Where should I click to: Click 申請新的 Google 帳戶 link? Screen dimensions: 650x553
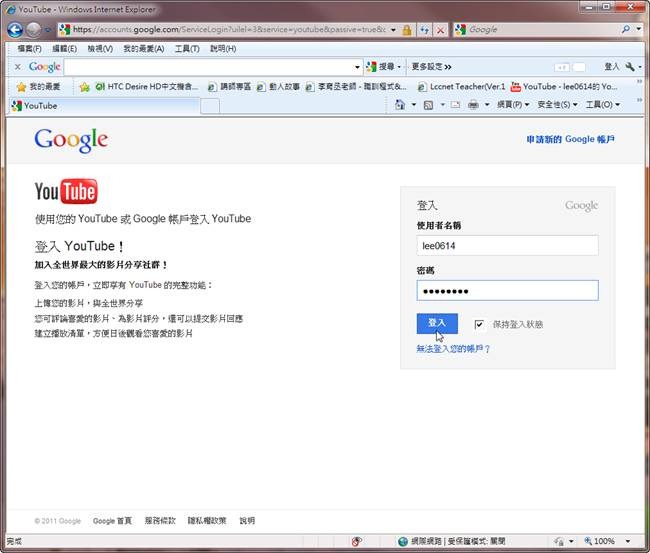pyautogui.click(x=570, y=139)
